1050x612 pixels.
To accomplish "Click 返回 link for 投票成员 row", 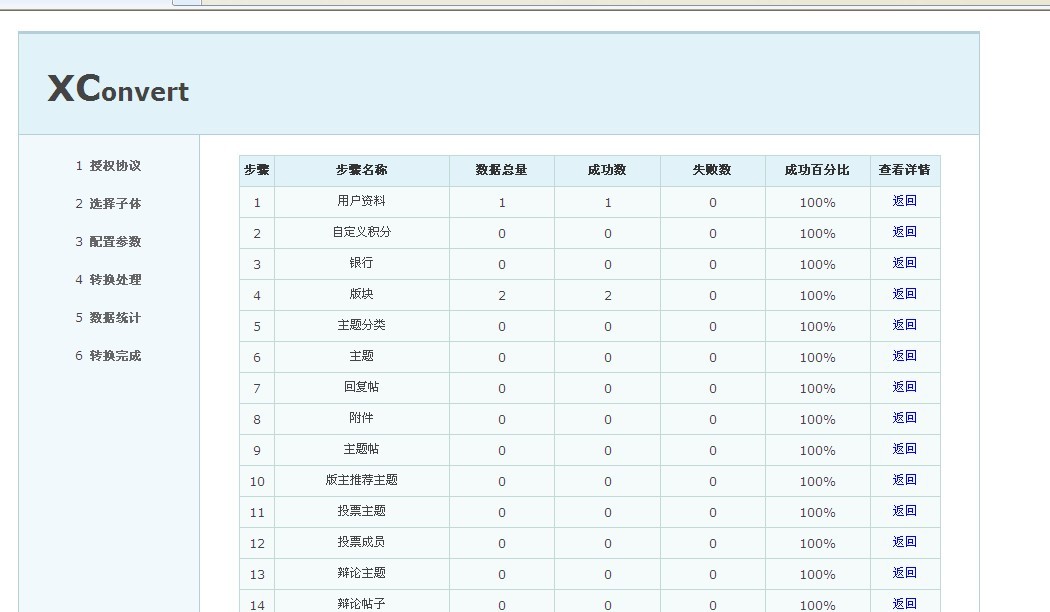I will (905, 542).
